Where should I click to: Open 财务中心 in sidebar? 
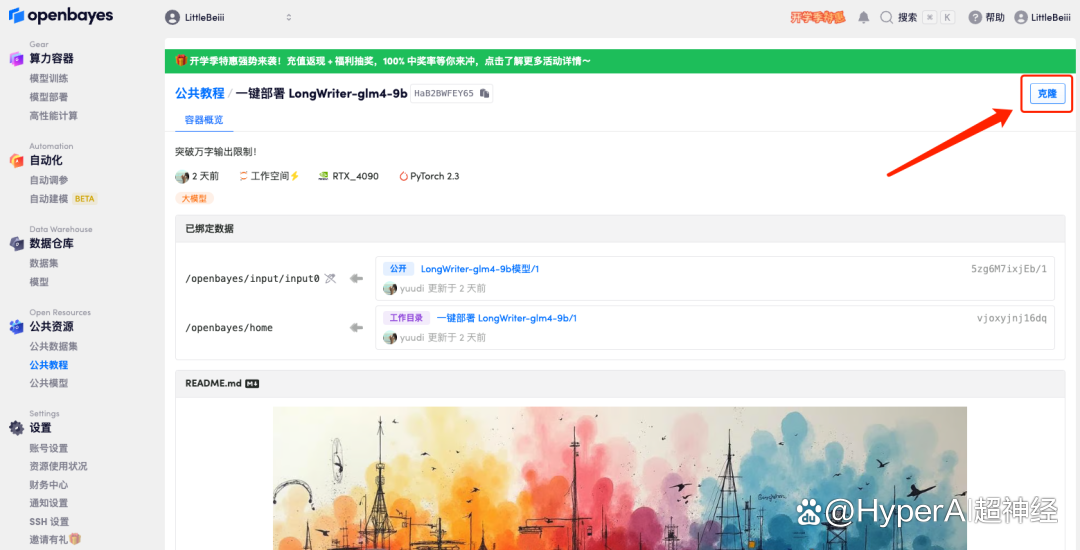point(49,485)
